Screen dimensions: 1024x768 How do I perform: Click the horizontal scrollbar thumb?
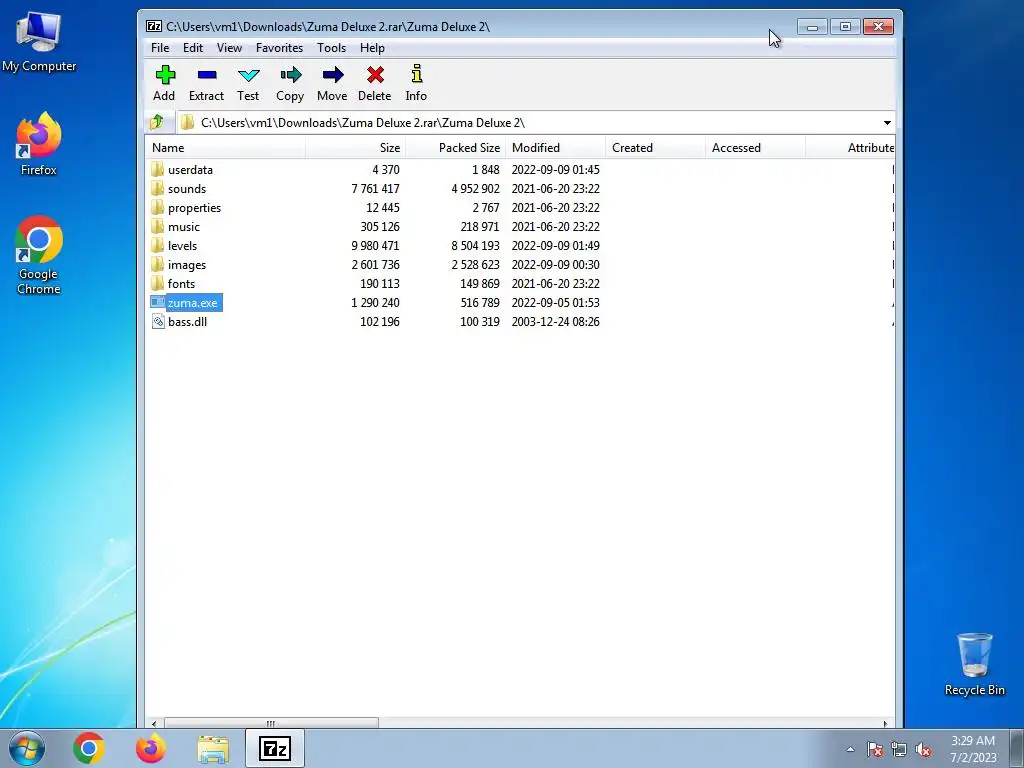(271, 723)
